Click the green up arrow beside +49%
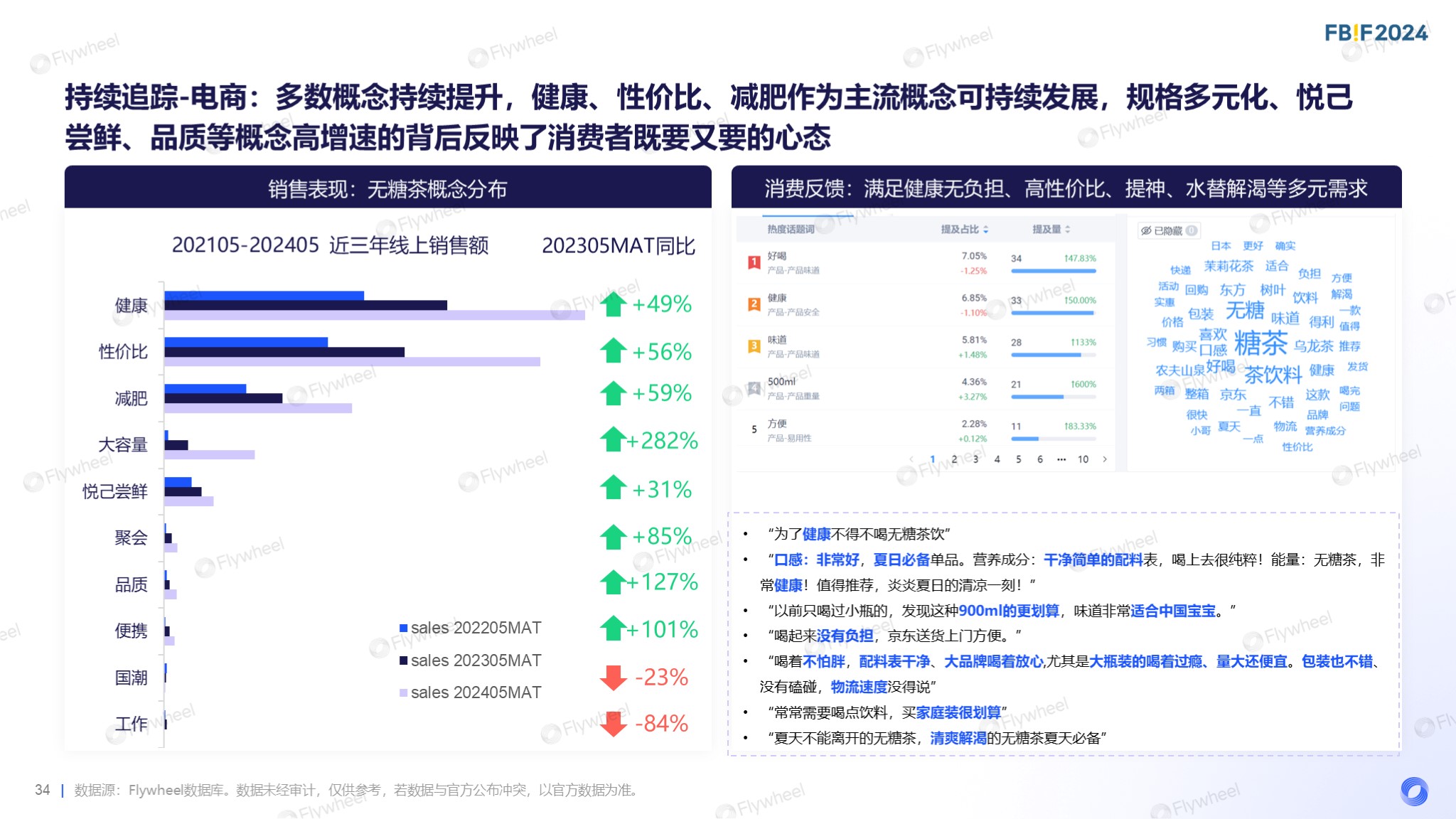Image resolution: width=1456 pixels, height=819 pixels. click(613, 304)
